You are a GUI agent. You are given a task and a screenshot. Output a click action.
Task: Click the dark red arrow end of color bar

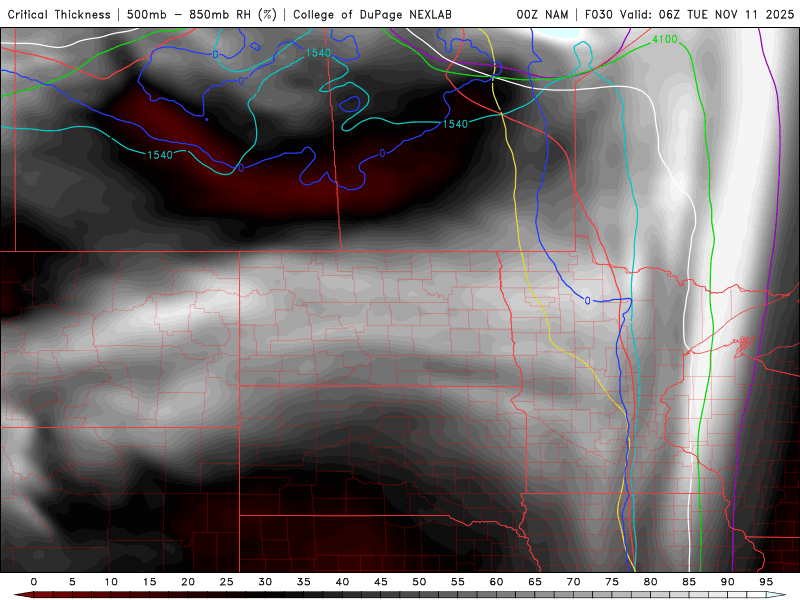(x=23, y=595)
